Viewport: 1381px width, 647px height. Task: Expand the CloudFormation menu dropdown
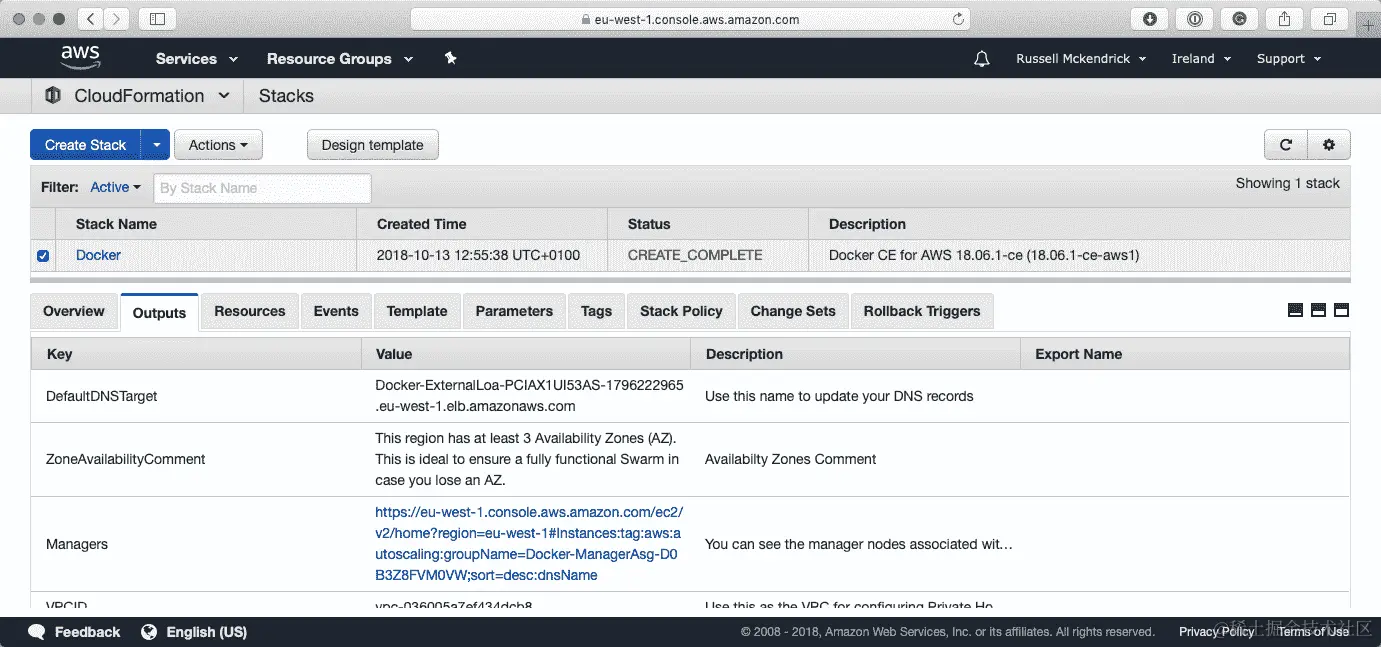coord(224,96)
